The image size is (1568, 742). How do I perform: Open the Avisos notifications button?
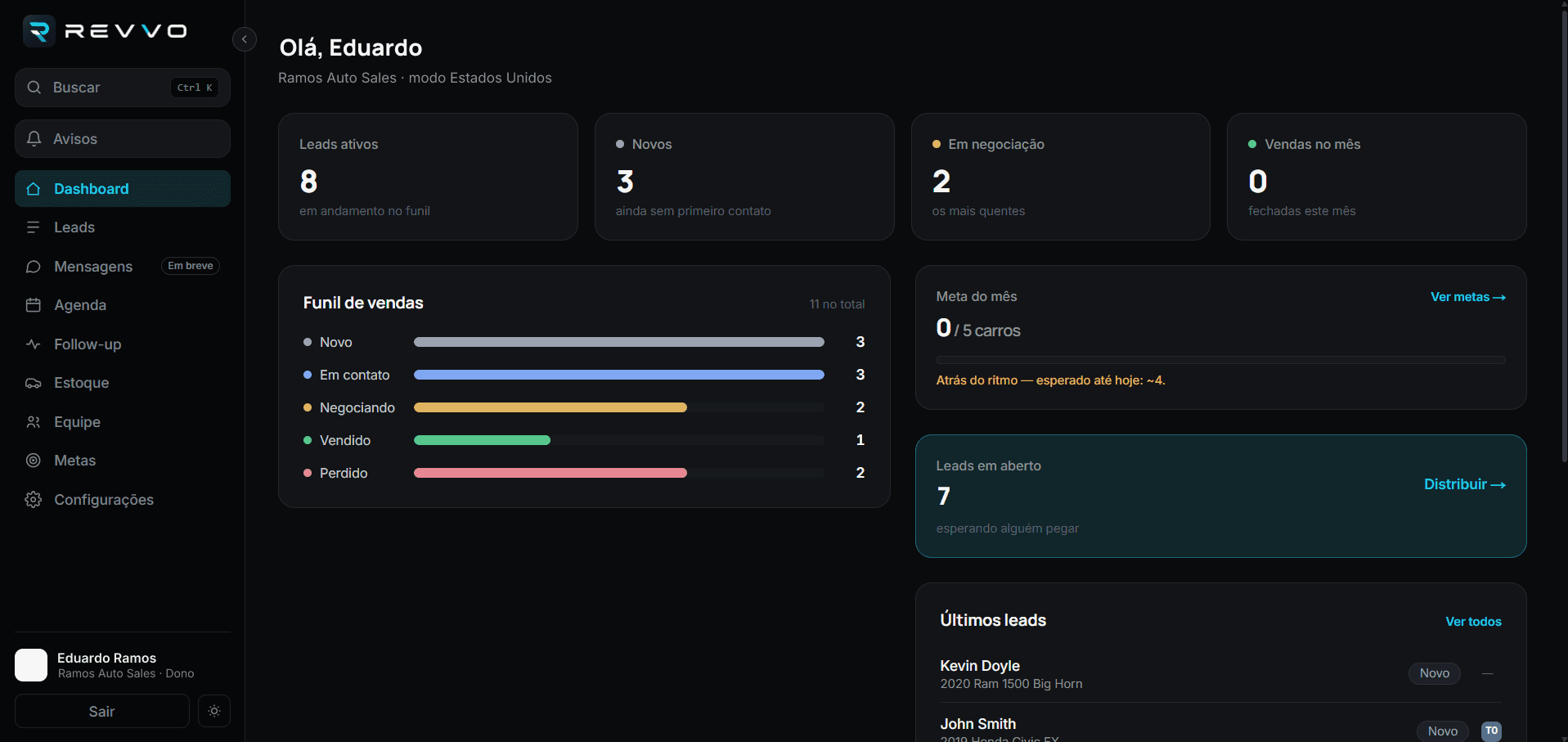(x=123, y=139)
